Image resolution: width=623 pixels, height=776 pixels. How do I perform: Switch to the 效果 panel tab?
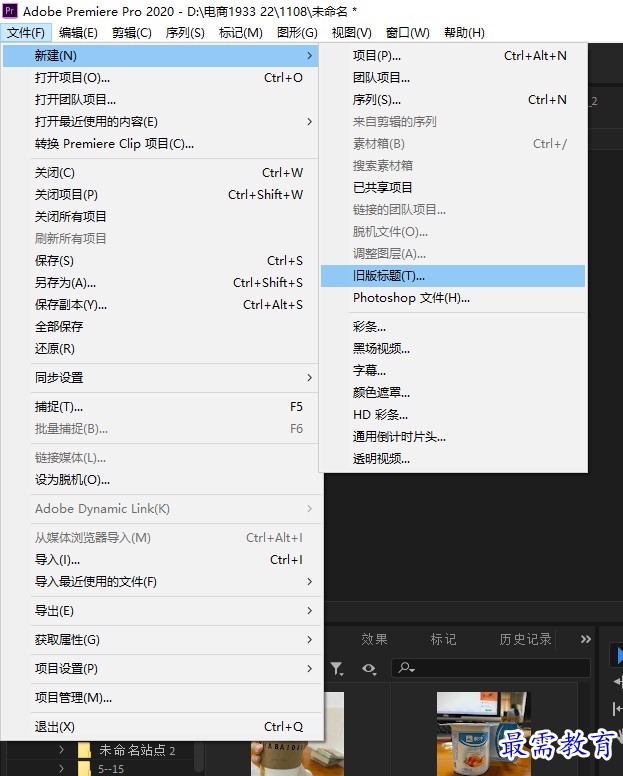point(374,639)
